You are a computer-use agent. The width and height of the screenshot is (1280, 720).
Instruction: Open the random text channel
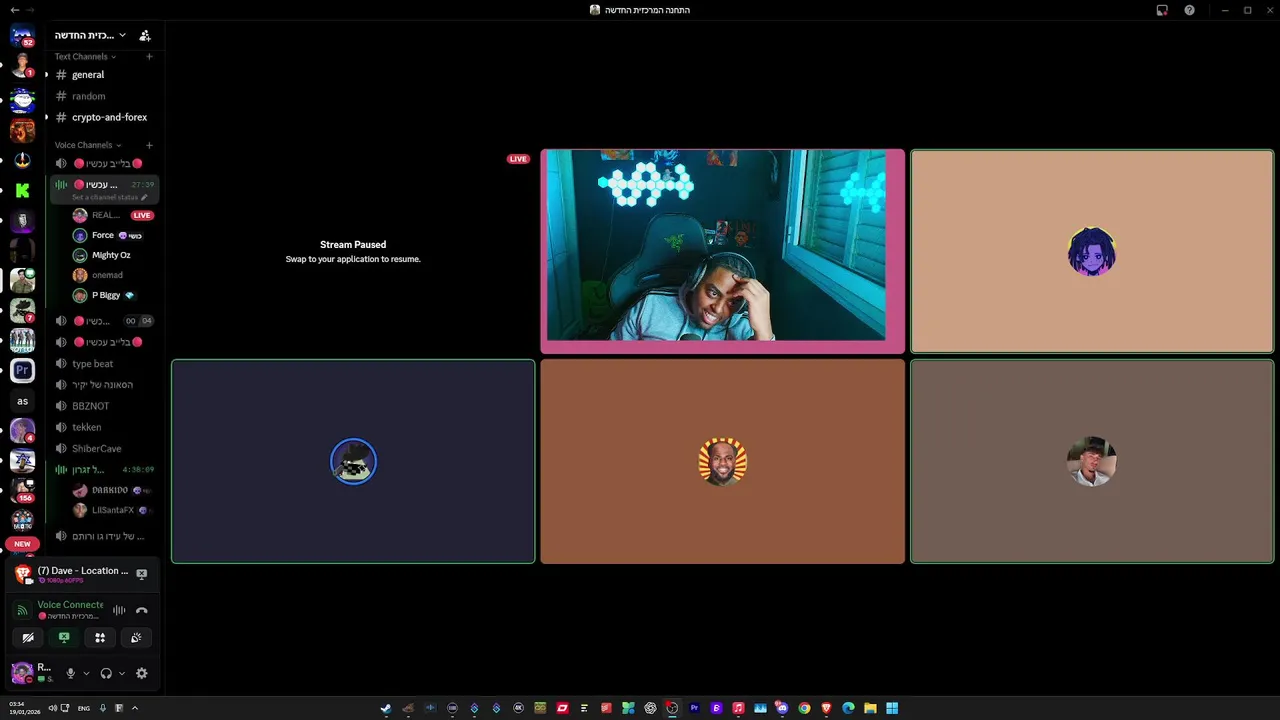tap(104, 96)
